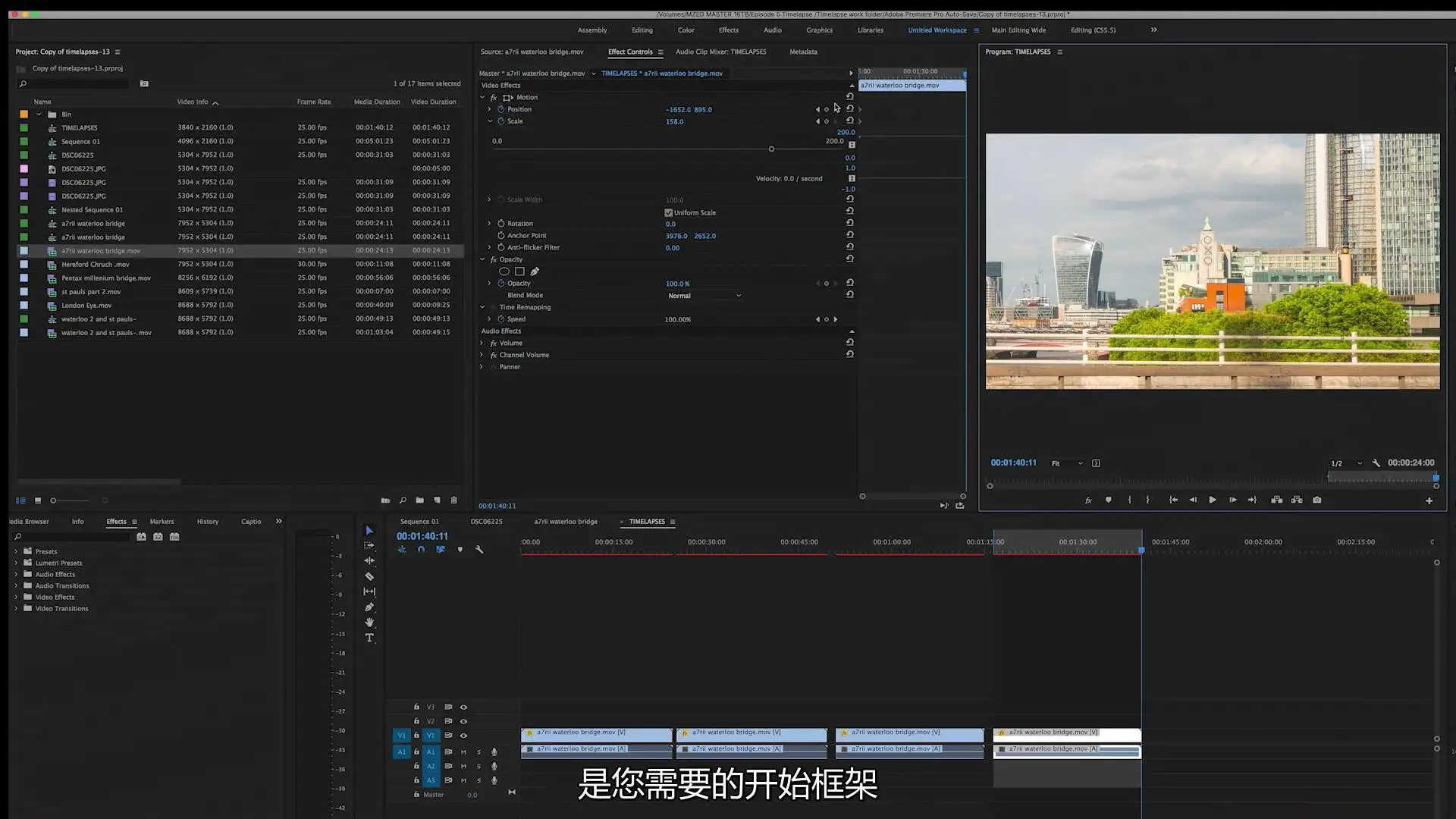Open the Fit zoom level dropdown
1456x819 pixels.
click(x=1067, y=463)
